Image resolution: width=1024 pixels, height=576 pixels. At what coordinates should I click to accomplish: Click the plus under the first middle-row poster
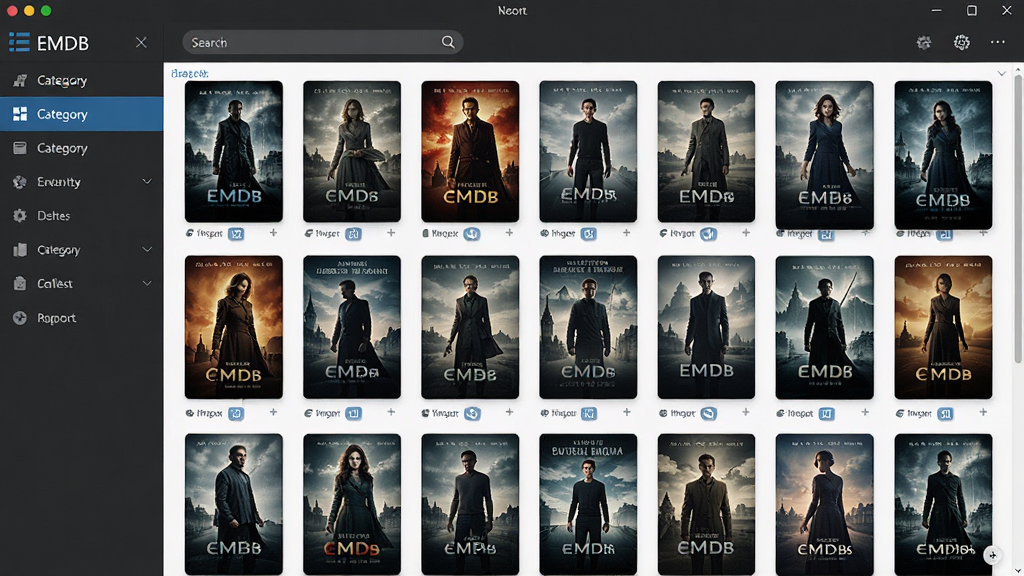[273, 412]
